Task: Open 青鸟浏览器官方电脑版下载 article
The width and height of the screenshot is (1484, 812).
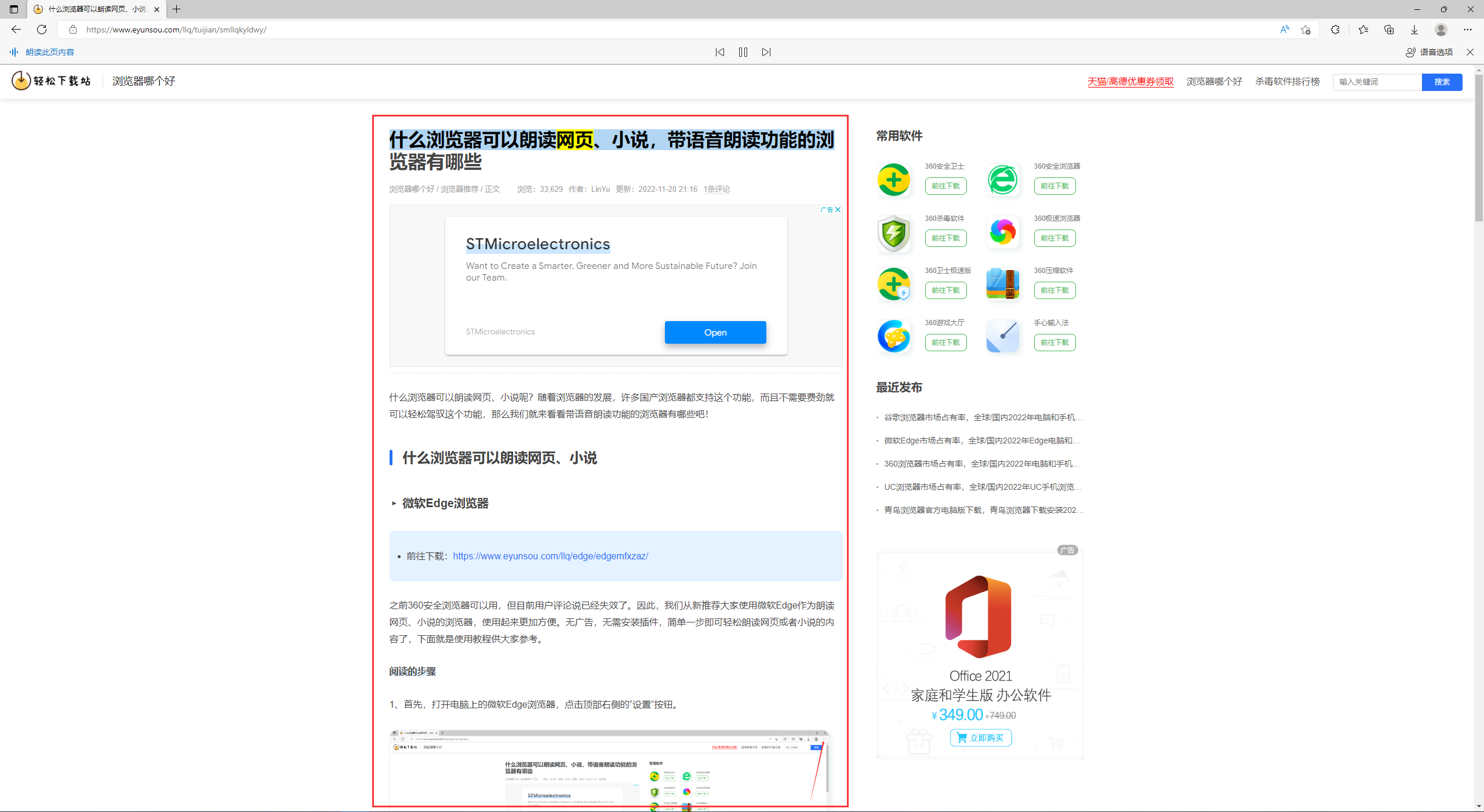Action: tap(983, 510)
